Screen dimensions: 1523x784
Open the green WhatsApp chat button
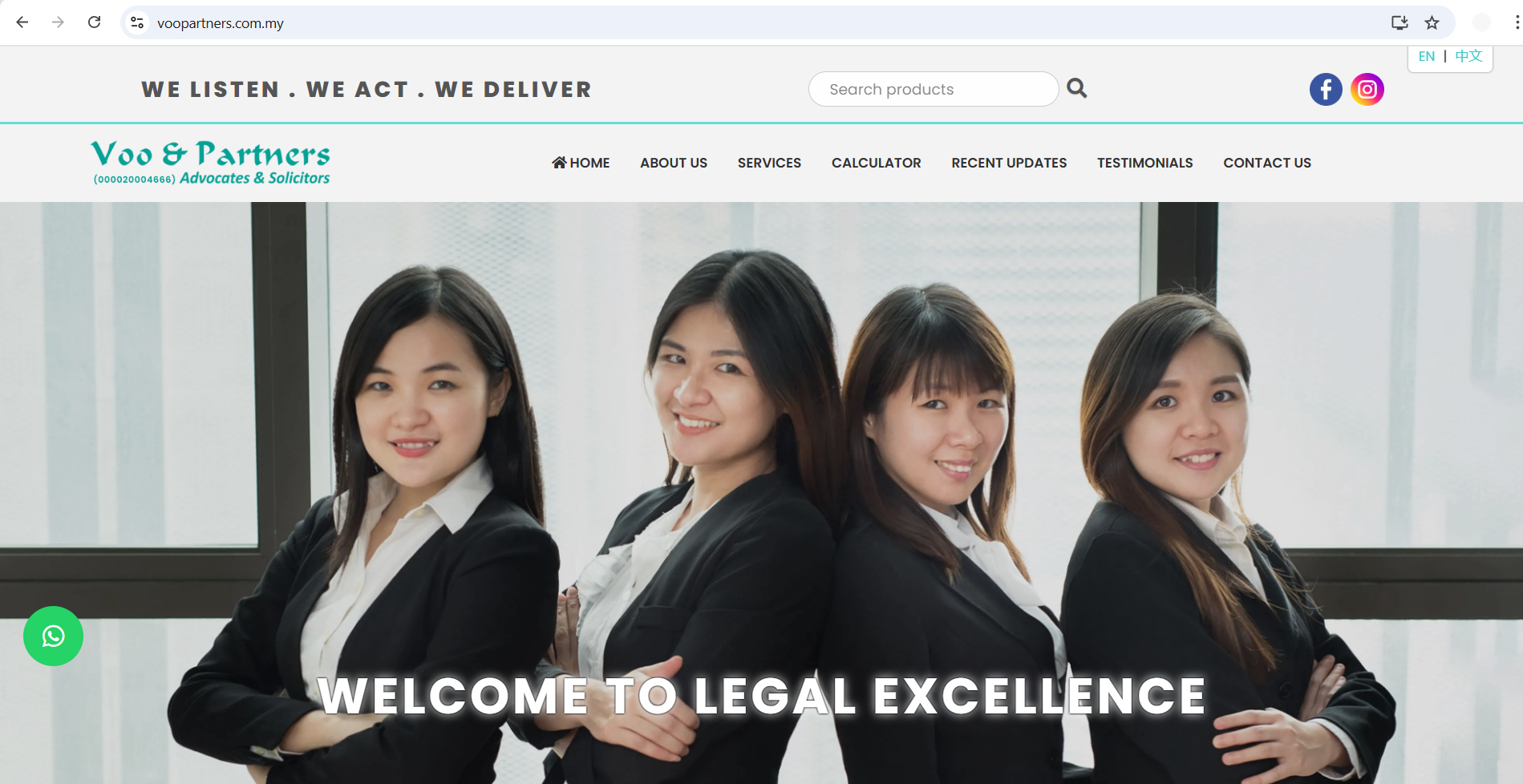pyautogui.click(x=53, y=636)
